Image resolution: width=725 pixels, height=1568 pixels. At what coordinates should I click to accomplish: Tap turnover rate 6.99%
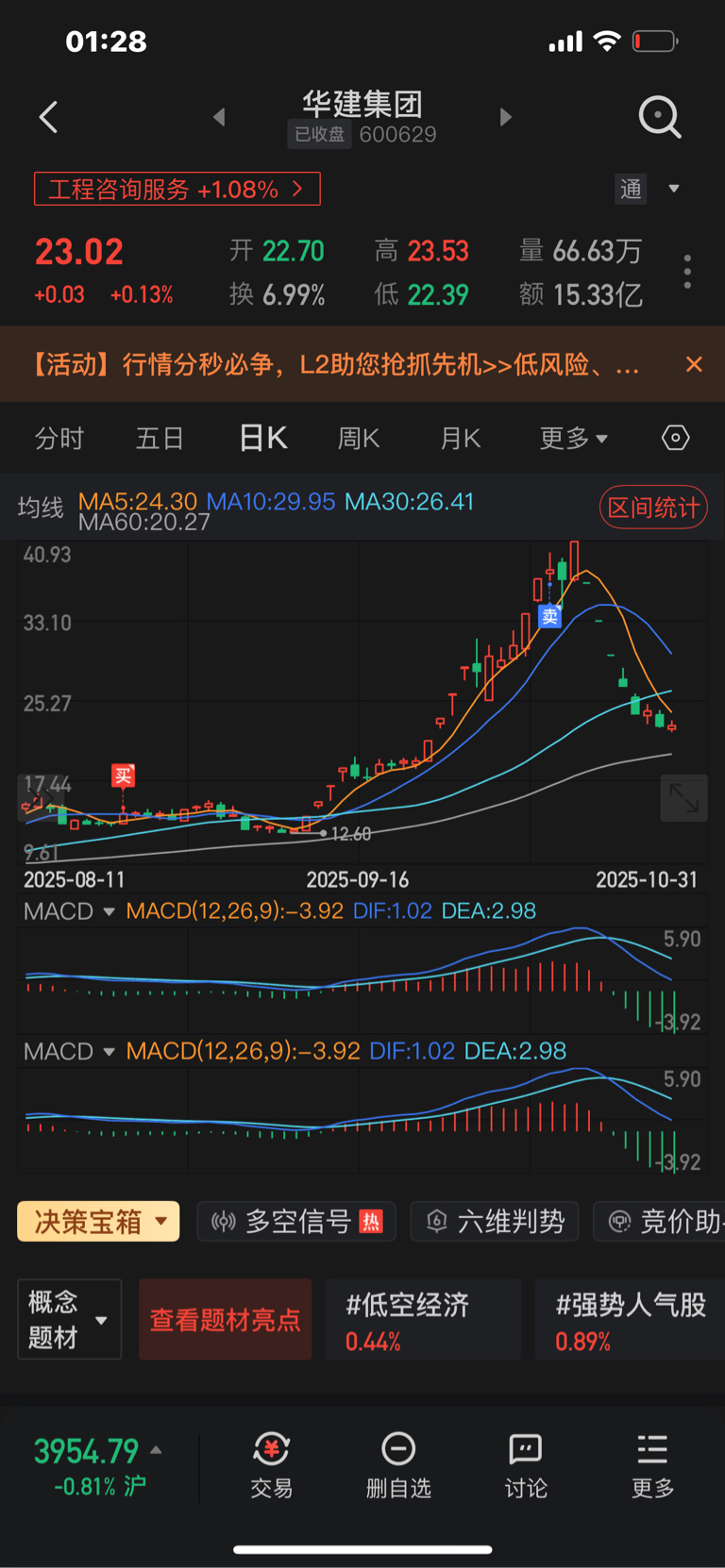tap(294, 295)
